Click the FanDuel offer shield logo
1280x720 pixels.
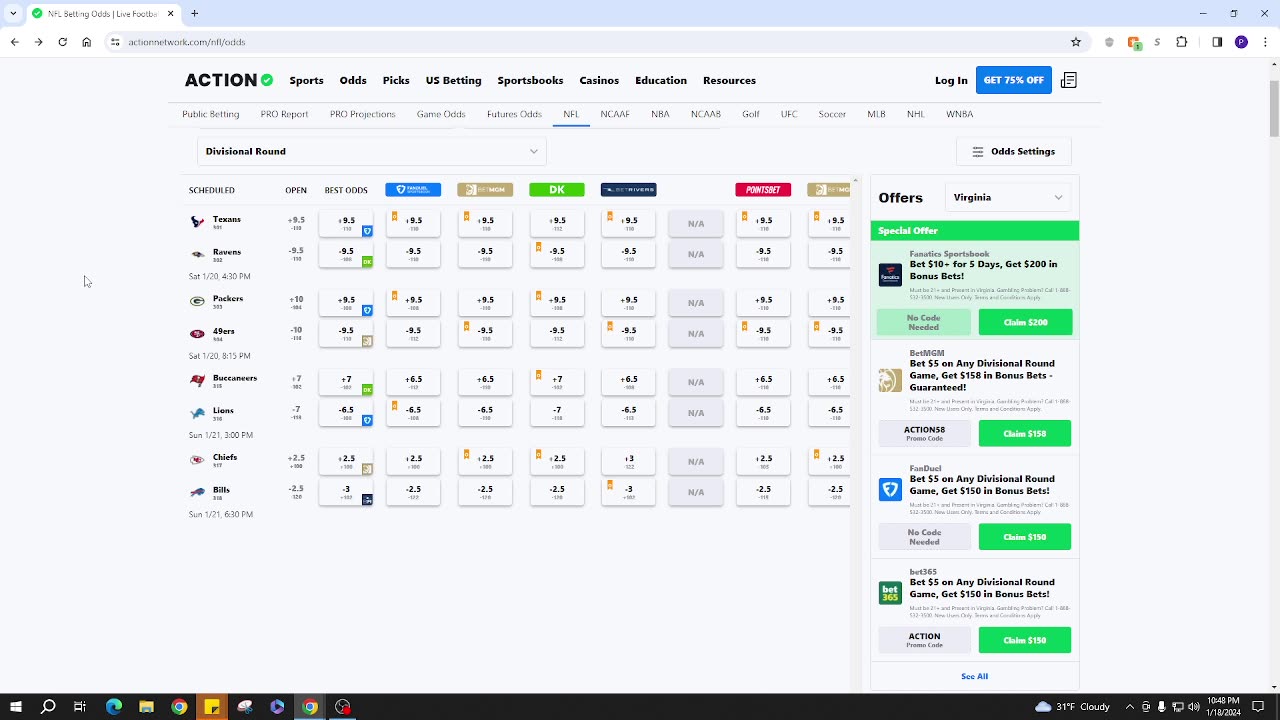890,489
